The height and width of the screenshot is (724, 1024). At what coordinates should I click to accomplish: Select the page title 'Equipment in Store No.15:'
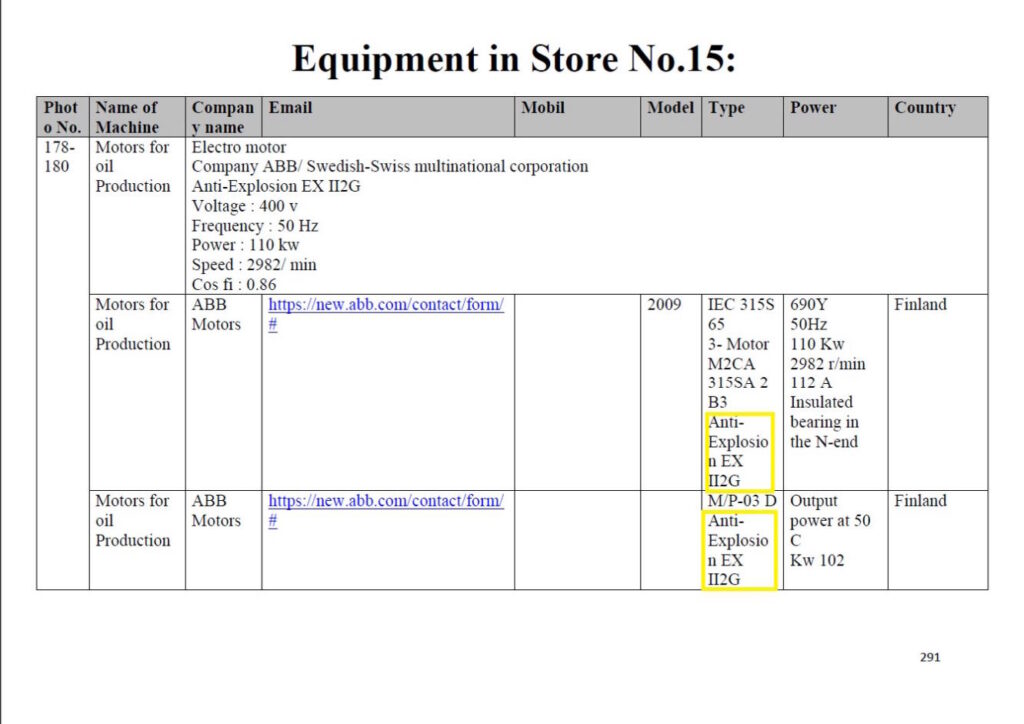[x=514, y=59]
